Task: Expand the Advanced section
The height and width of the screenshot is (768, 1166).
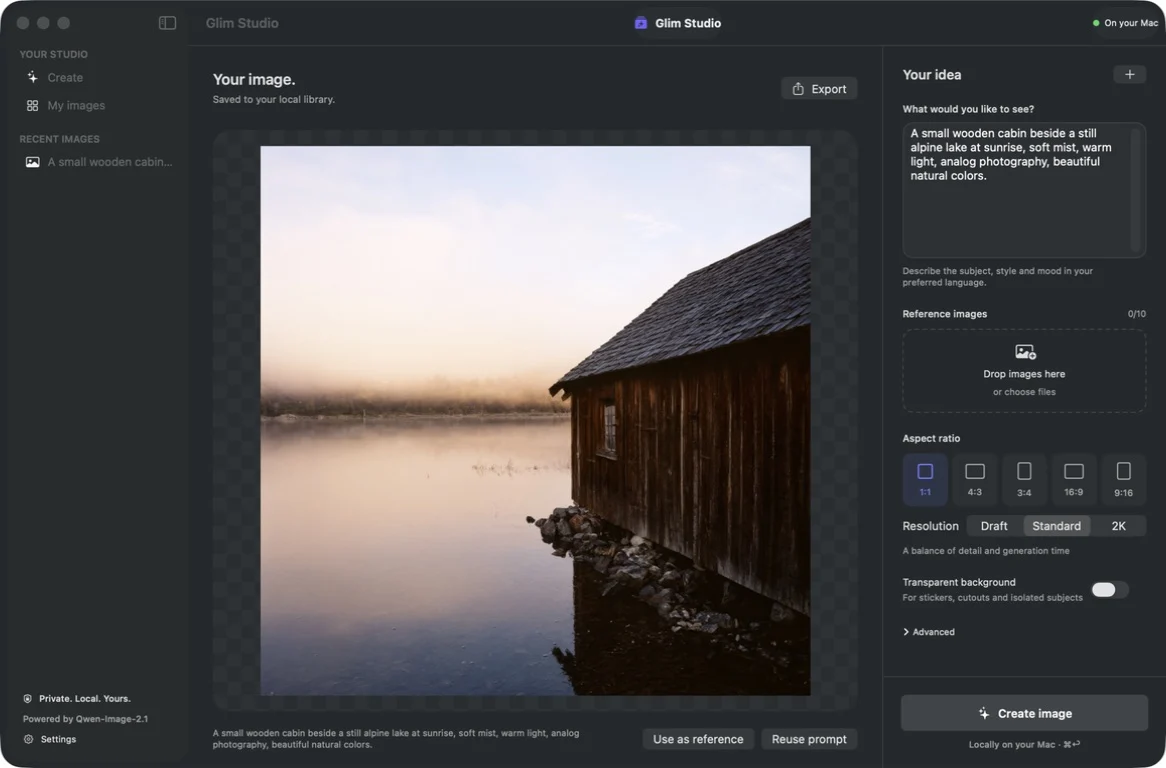Action: pyautogui.click(x=929, y=632)
